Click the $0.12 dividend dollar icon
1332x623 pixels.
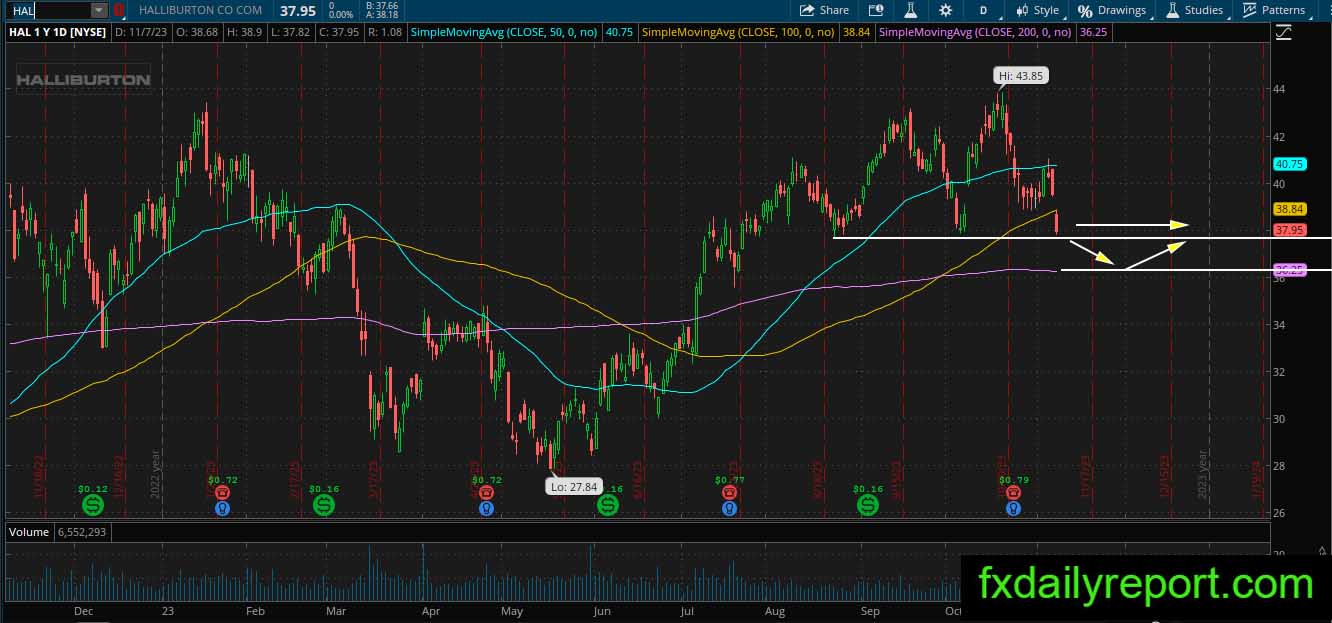coord(93,506)
